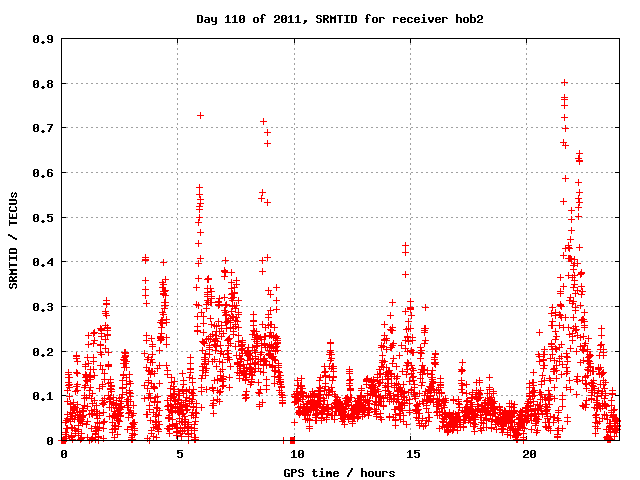Click the 0.2 y-axis tick label
The image size is (640, 480).
point(44,351)
